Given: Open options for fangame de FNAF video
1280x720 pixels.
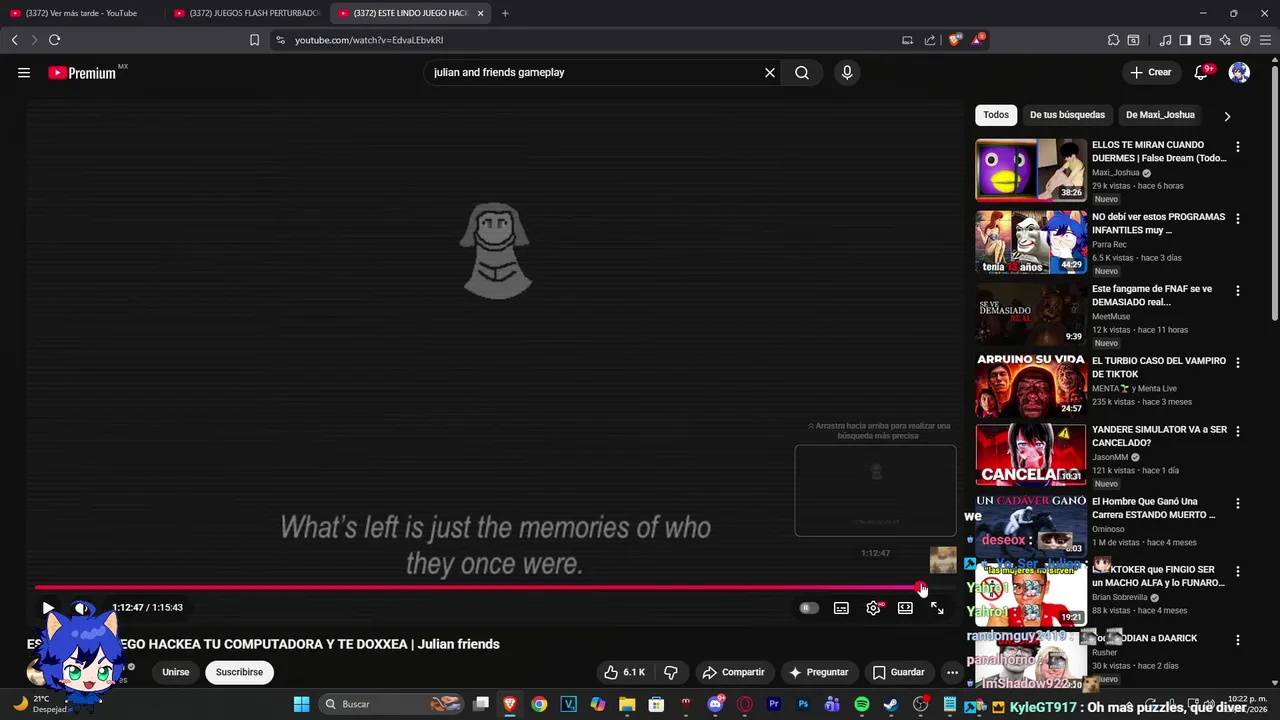Looking at the screenshot, I should [x=1238, y=291].
